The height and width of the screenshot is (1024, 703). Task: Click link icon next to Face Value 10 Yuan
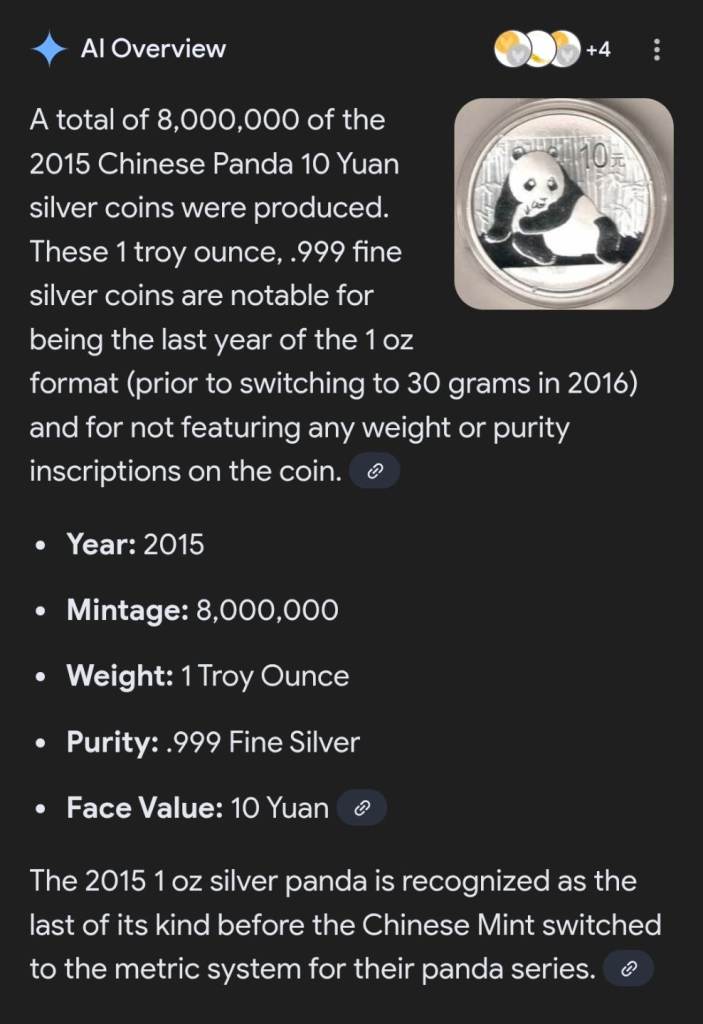[362, 808]
